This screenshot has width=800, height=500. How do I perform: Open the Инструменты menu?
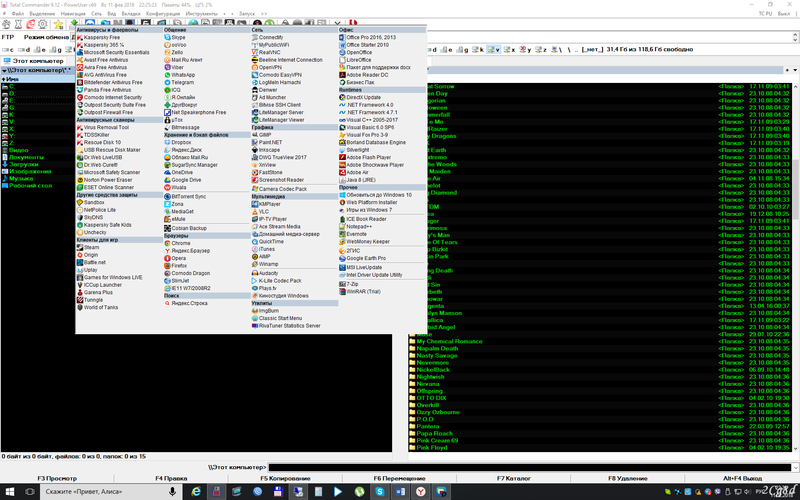point(201,14)
